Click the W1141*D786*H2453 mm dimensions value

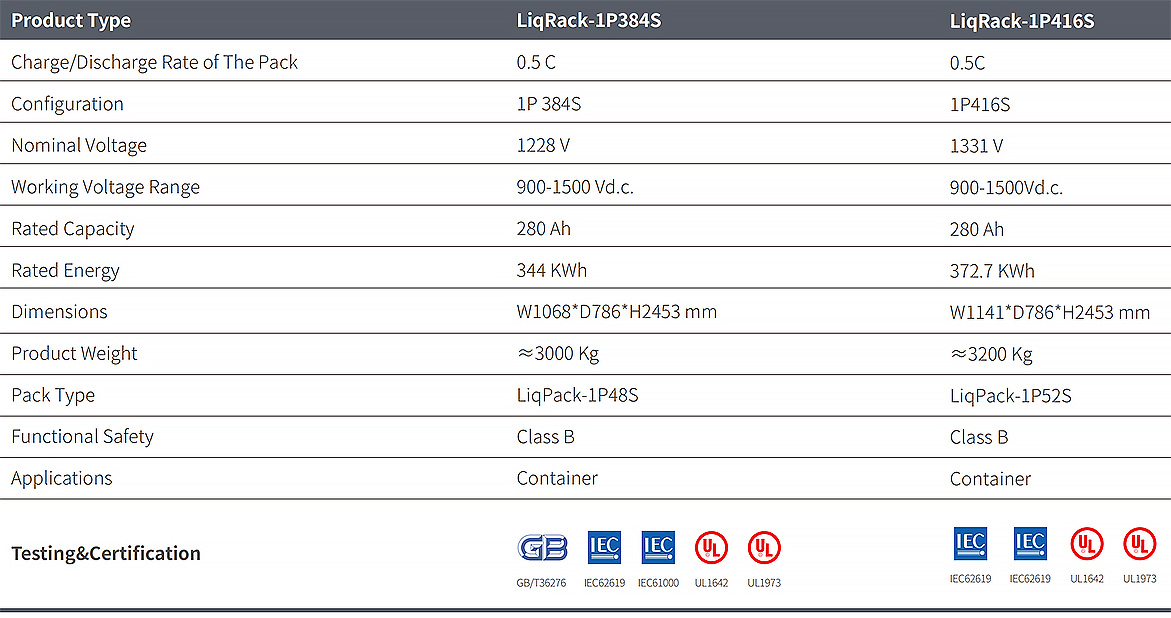1050,312
